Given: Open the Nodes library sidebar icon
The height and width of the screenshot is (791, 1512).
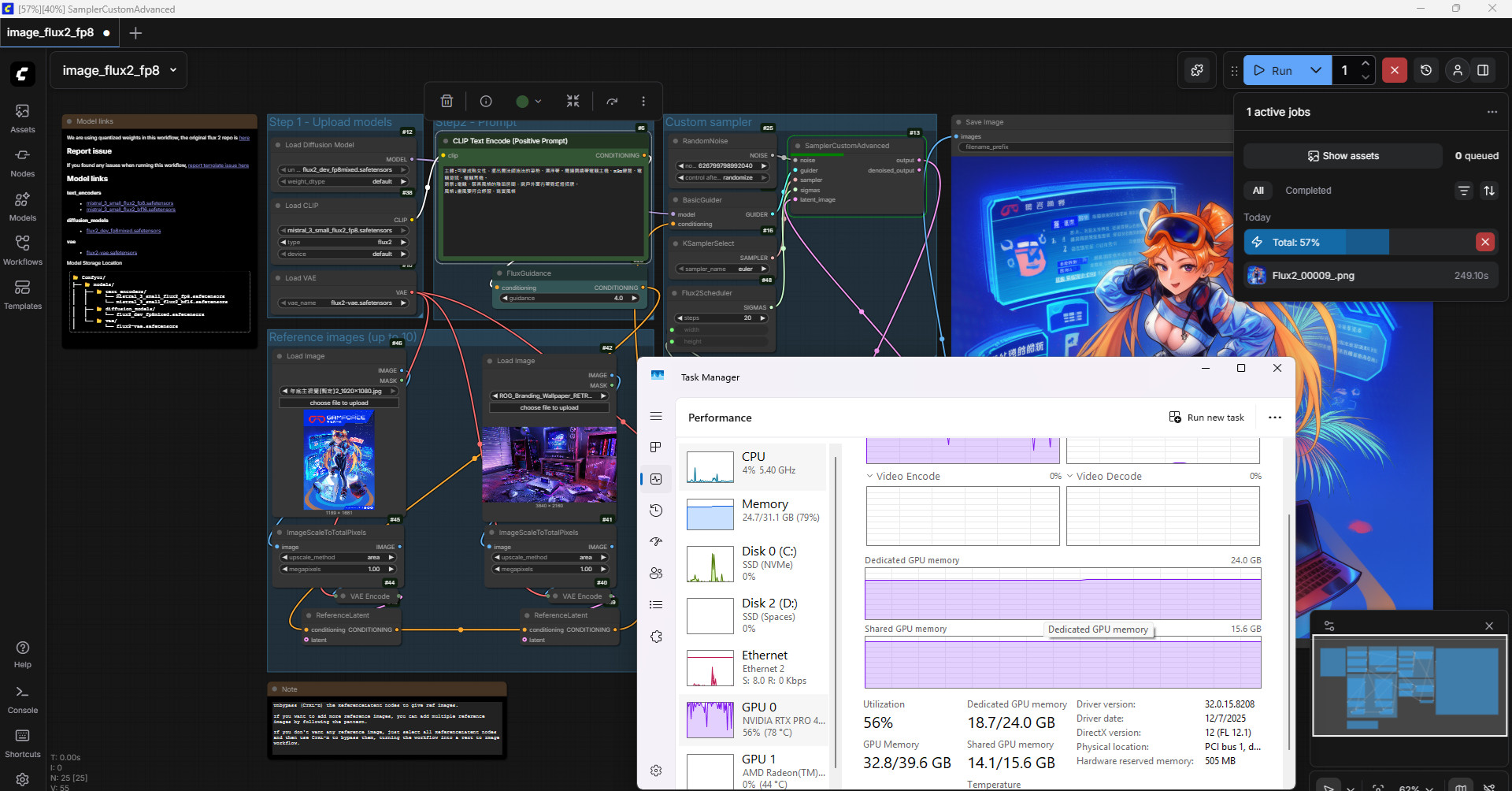Looking at the screenshot, I should [22, 162].
